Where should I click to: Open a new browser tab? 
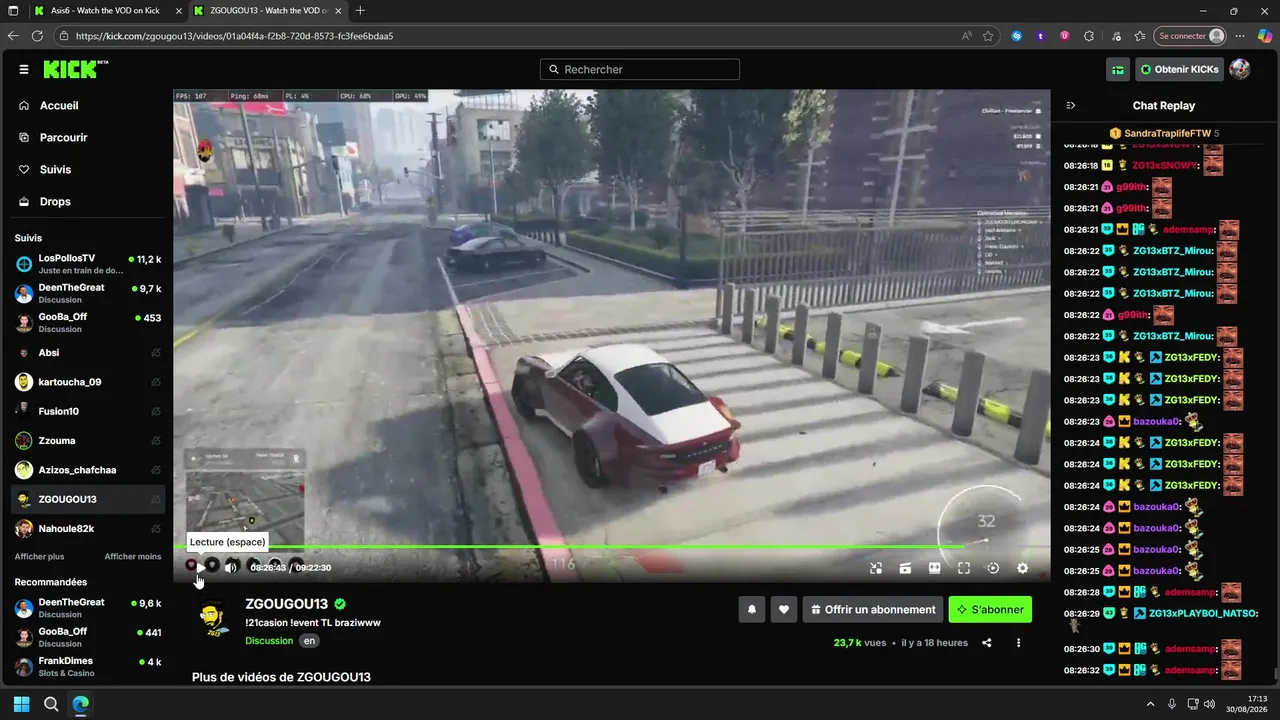coord(360,11)
